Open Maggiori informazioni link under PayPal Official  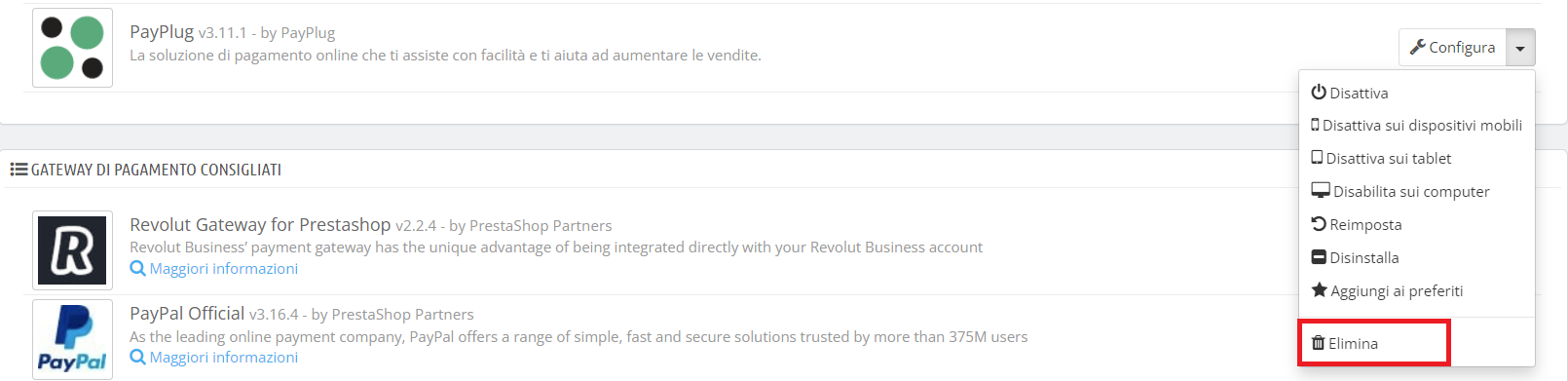coord(224,357)
